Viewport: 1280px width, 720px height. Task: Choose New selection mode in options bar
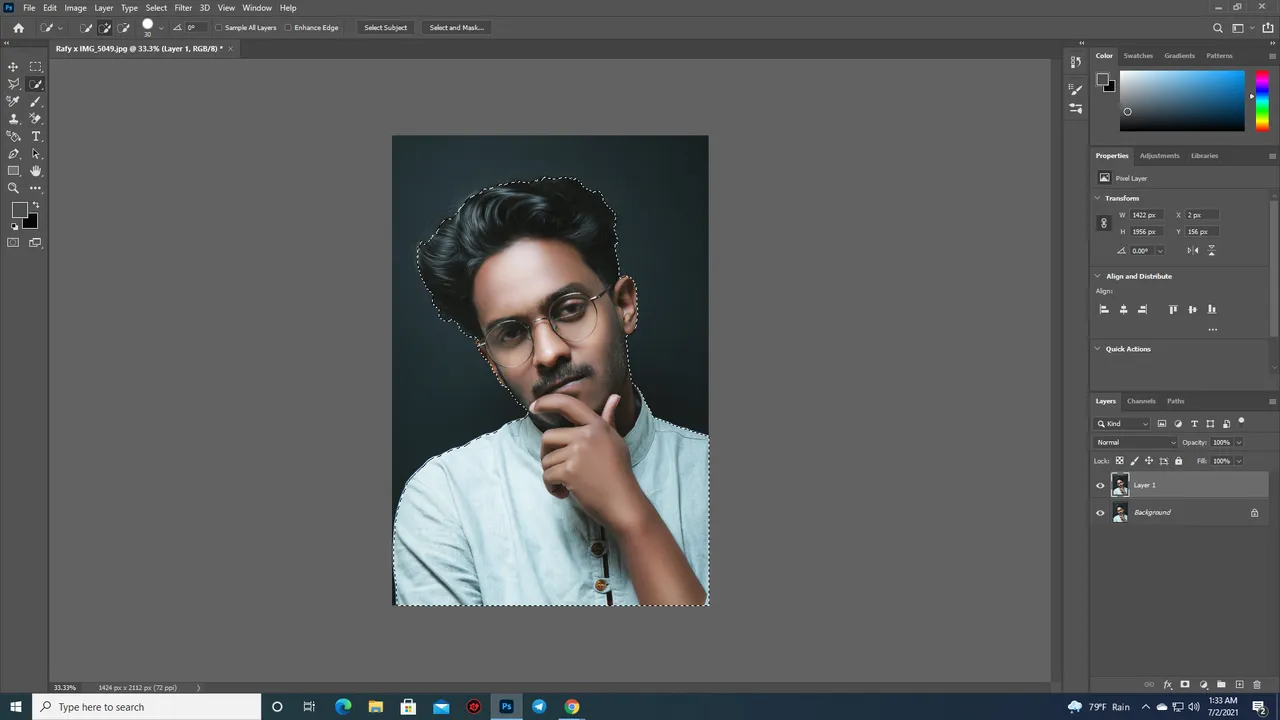86,28
